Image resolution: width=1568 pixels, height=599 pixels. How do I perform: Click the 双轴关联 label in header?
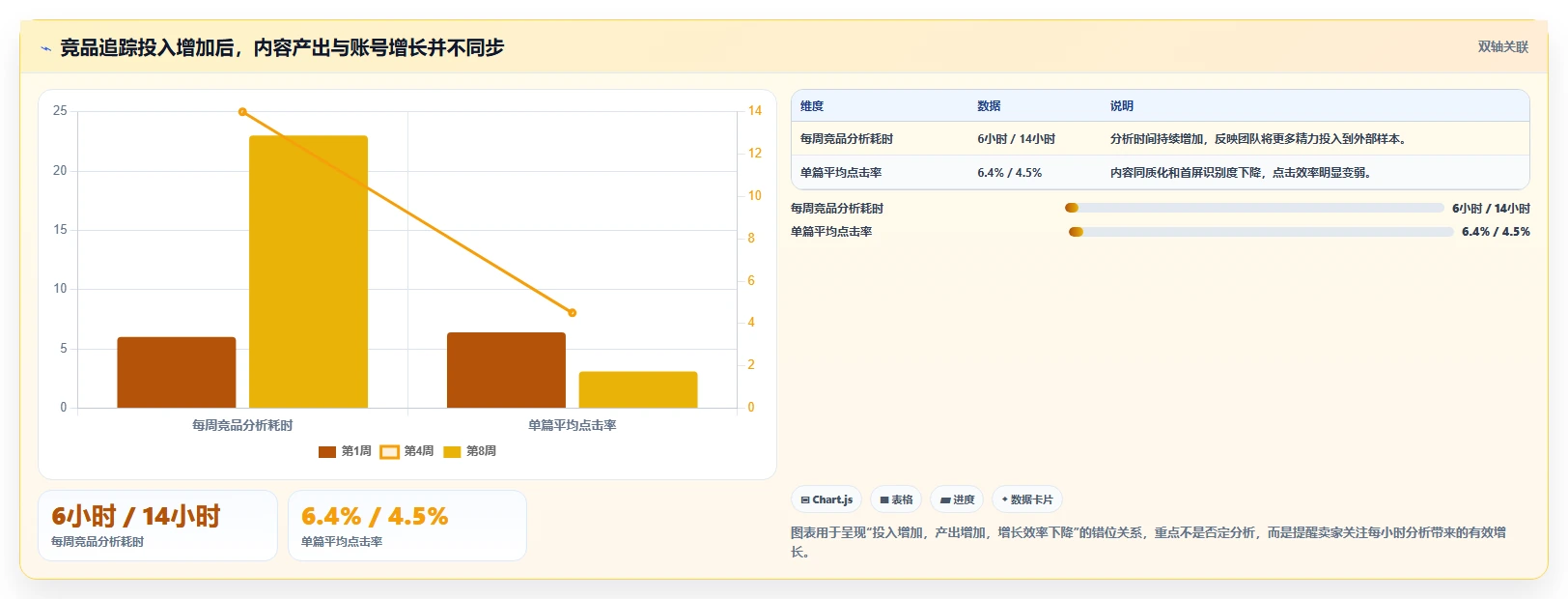[1503, 46]
